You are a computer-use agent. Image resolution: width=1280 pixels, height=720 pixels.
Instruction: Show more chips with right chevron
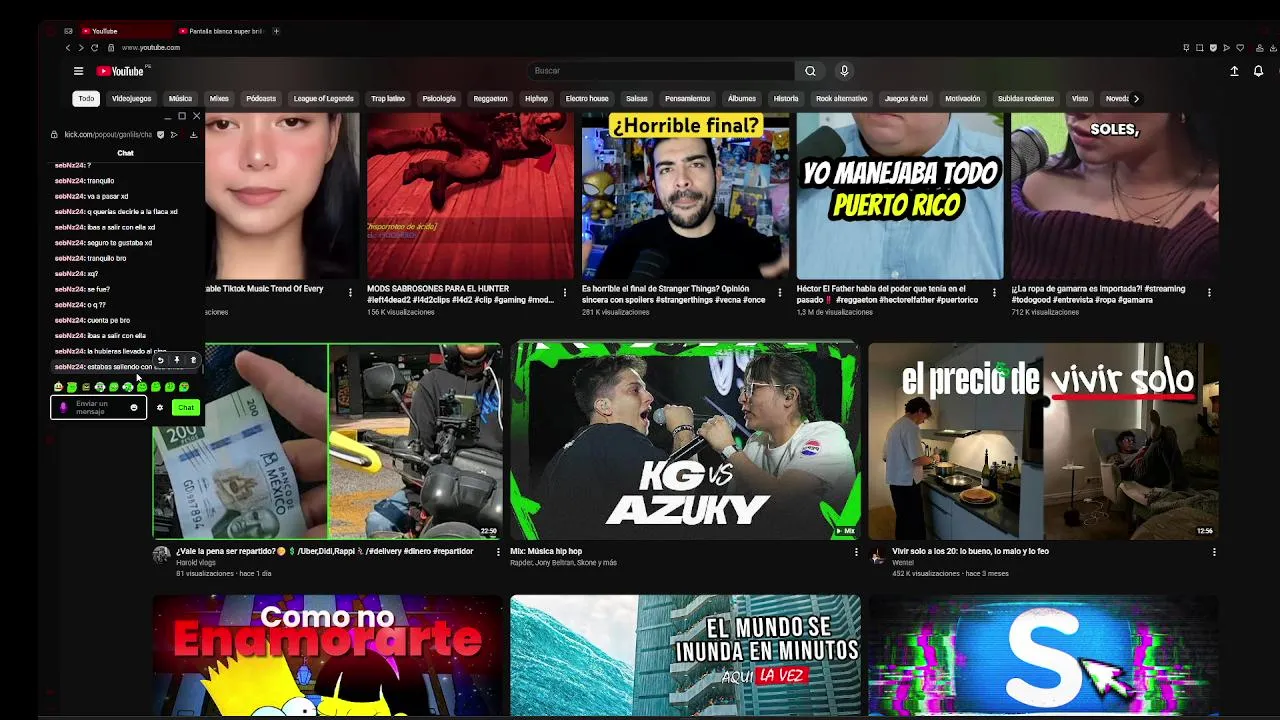coord(1136,99)
